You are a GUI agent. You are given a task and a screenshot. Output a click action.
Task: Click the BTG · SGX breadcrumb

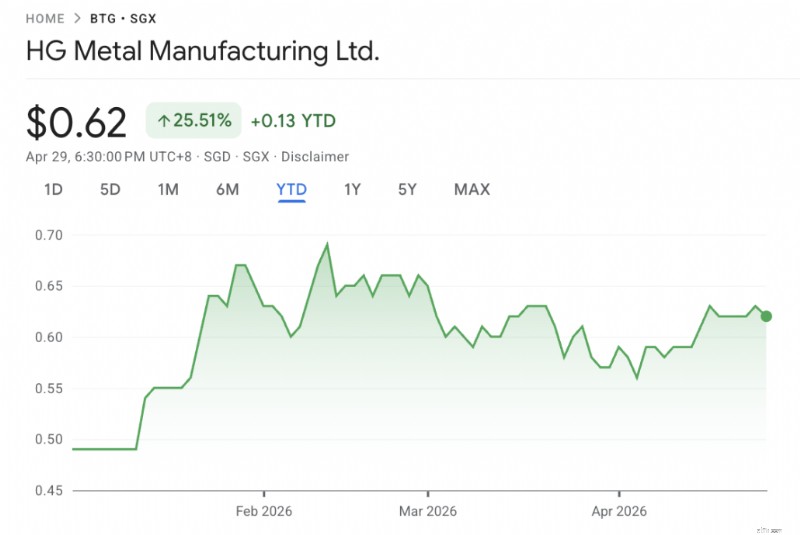123,19
